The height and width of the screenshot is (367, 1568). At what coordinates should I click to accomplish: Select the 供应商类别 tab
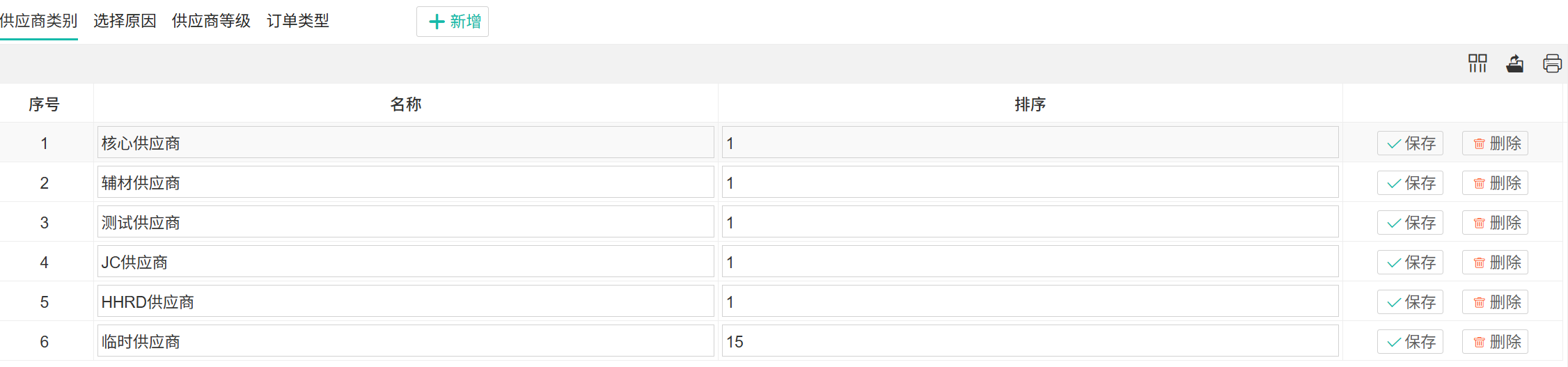[x=39, y=21]
